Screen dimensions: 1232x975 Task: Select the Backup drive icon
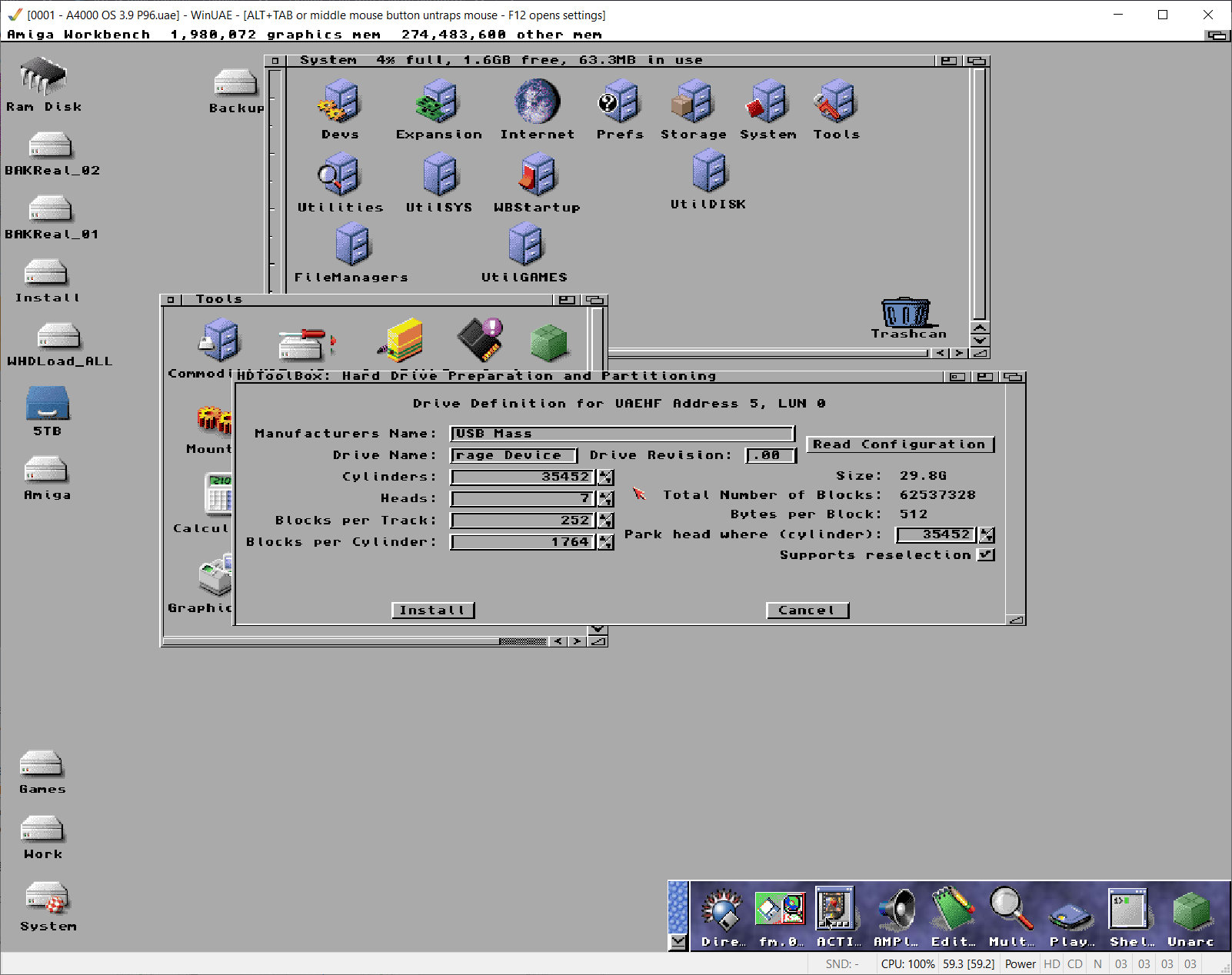[235, 82]
